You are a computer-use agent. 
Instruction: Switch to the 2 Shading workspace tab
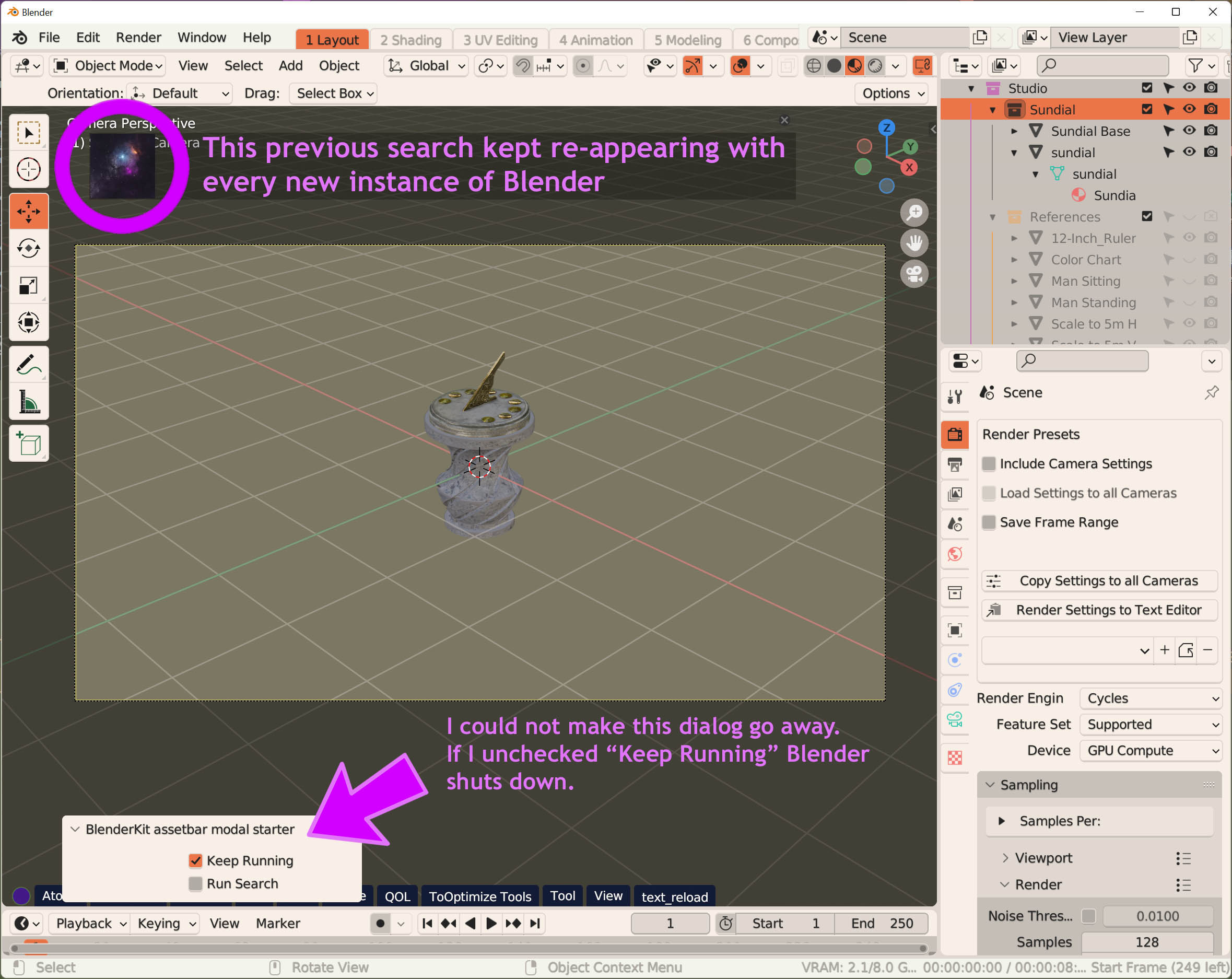point(411,39)
